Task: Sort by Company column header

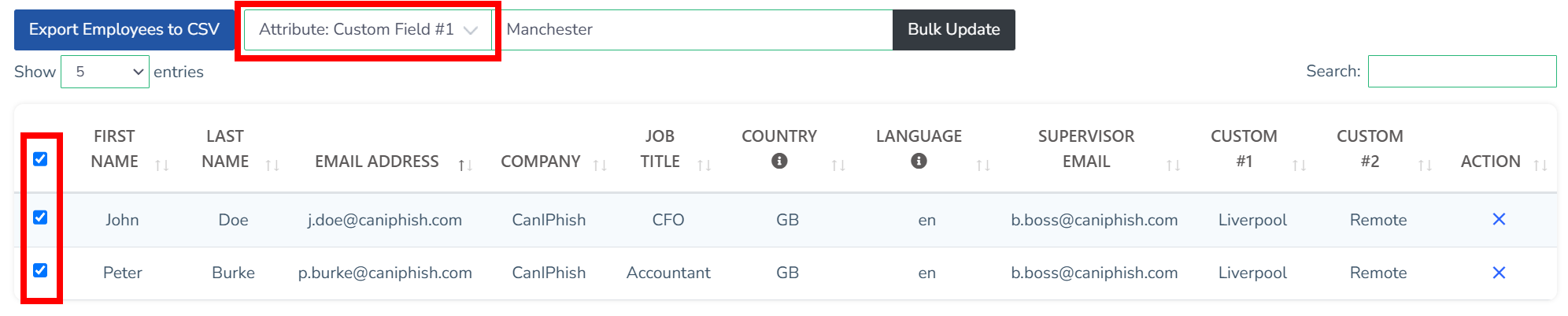Action: click(541, 162)
